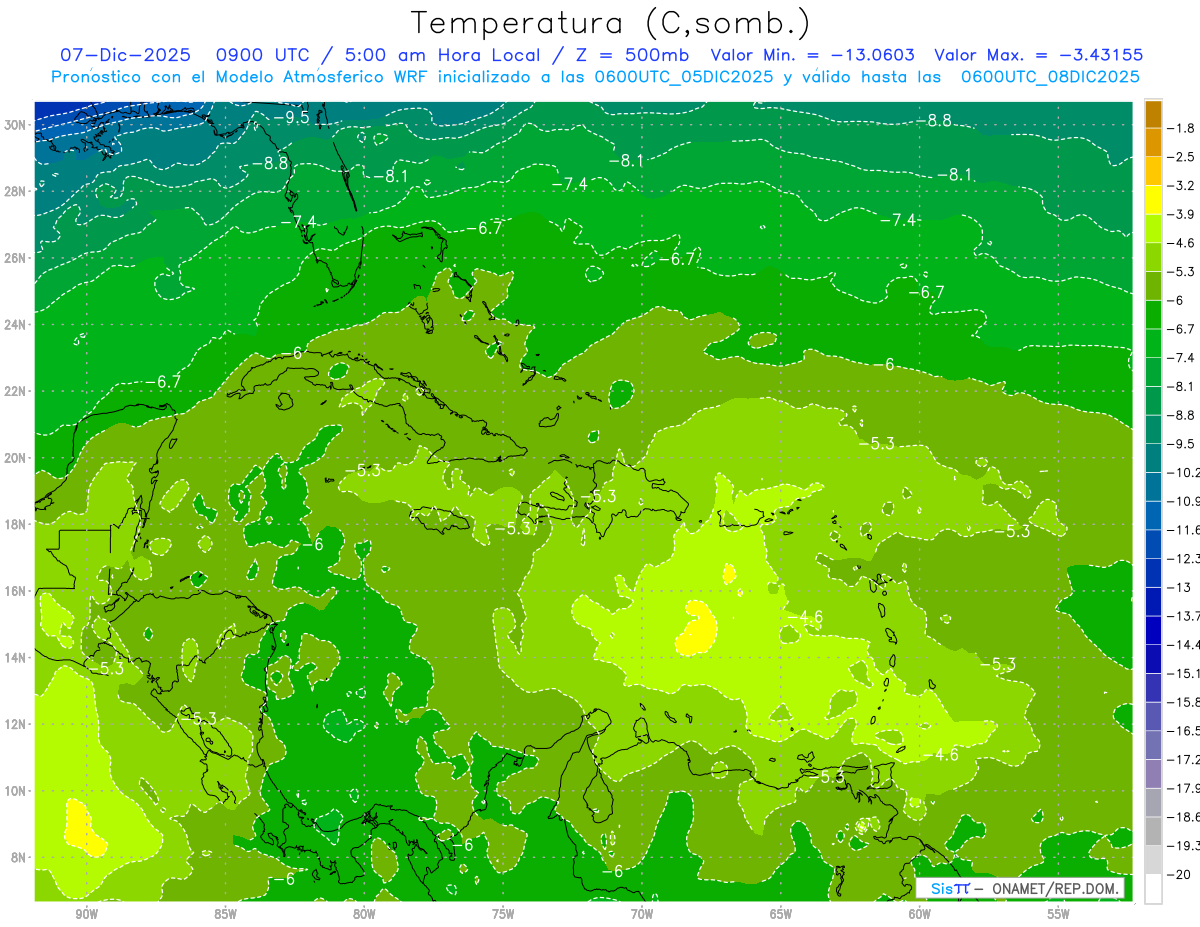
Task: Click the '30N' latitude label
Action: pyautogui.click(x=15, y=125)
